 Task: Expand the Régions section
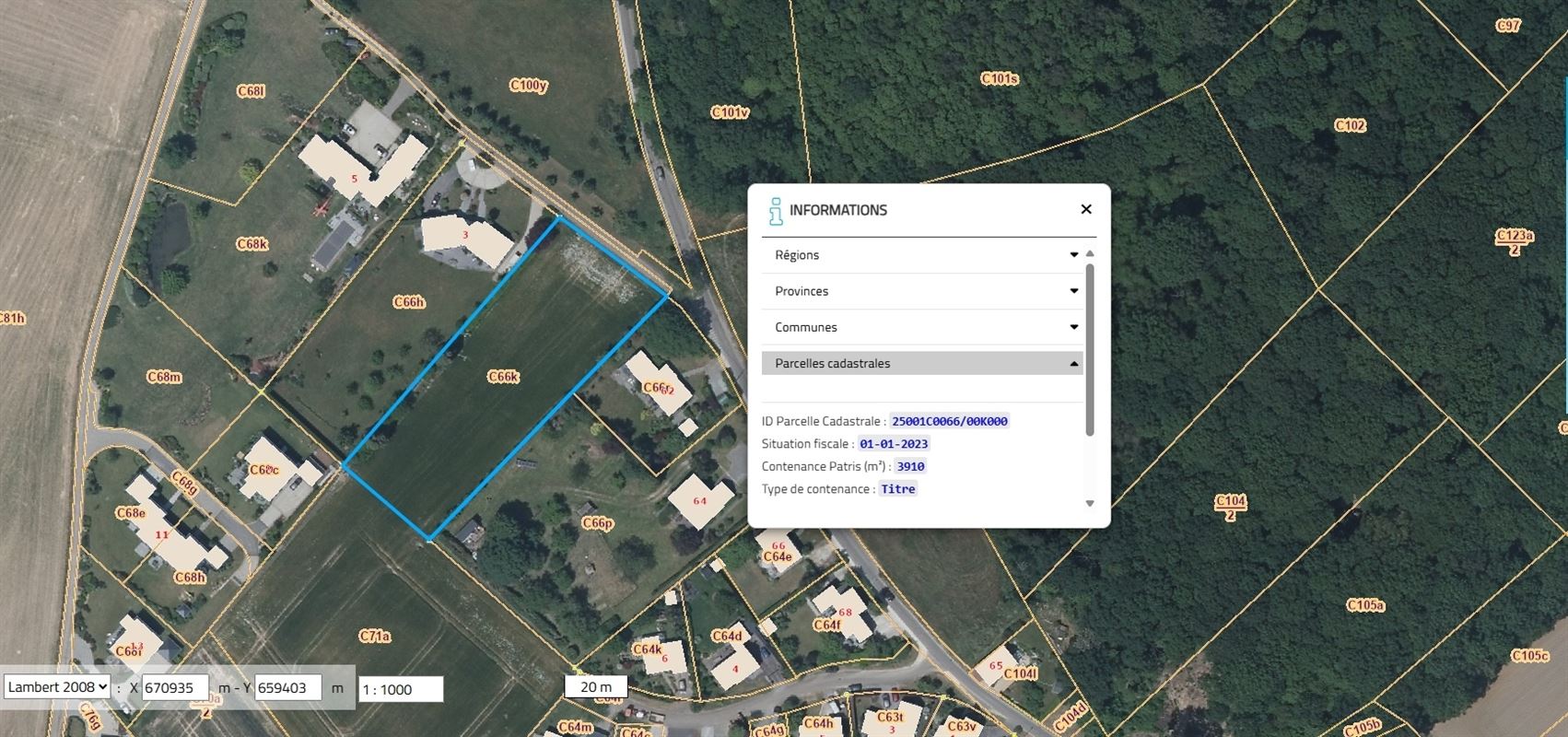click(922, 255)
